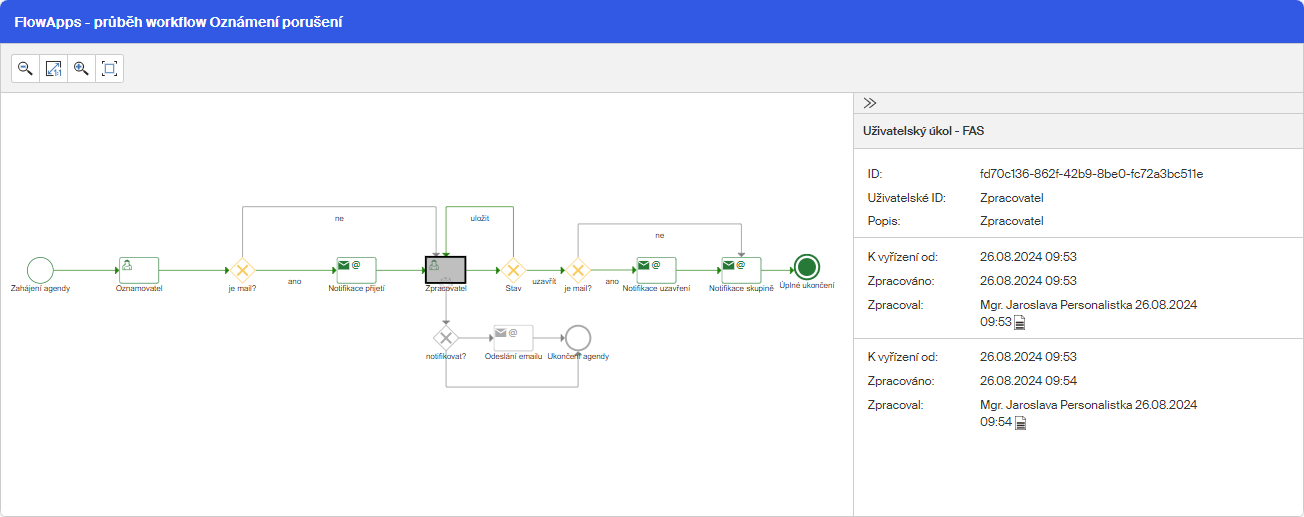Open document icon next to 09:54 entry
1304x517 pixels.
coord(1020,423)
